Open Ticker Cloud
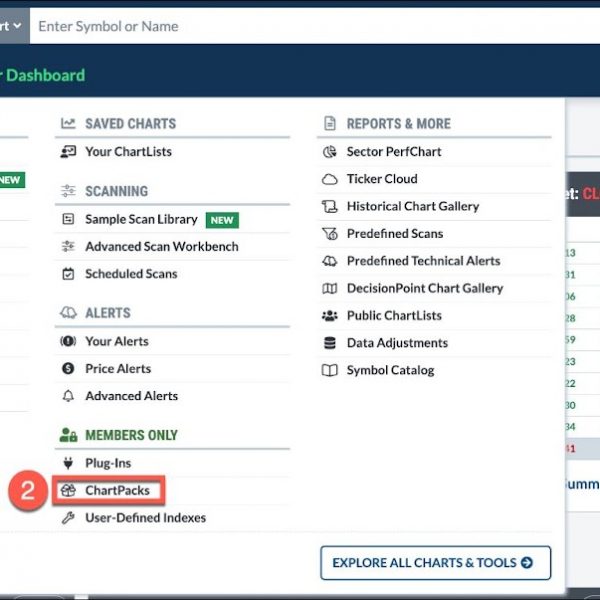 382,179
